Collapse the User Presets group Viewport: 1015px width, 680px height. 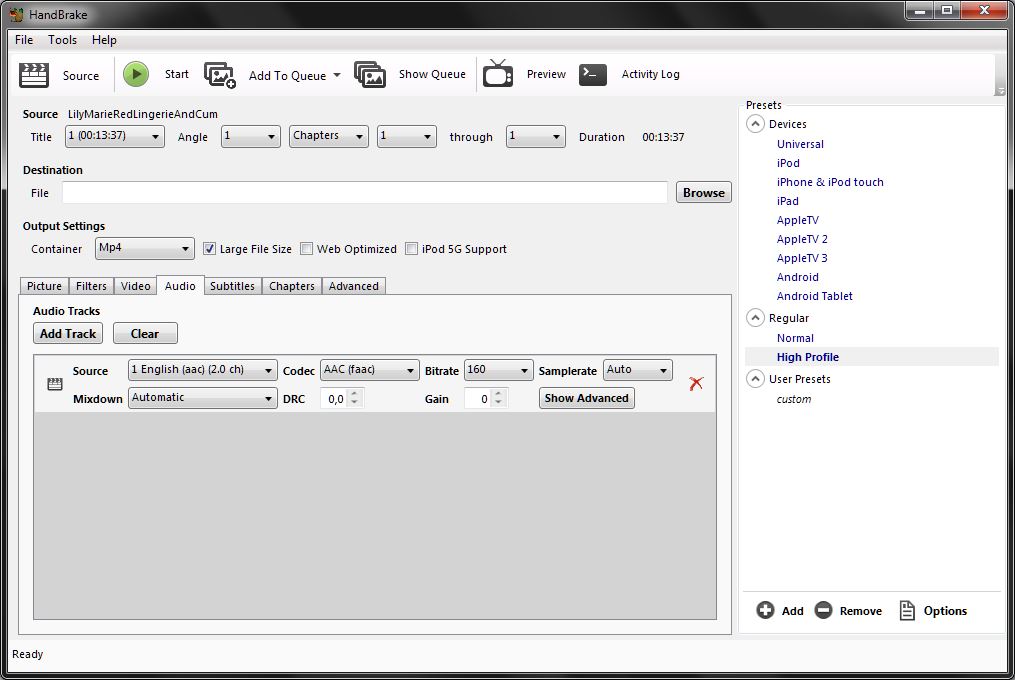click(x=755, y=379)
